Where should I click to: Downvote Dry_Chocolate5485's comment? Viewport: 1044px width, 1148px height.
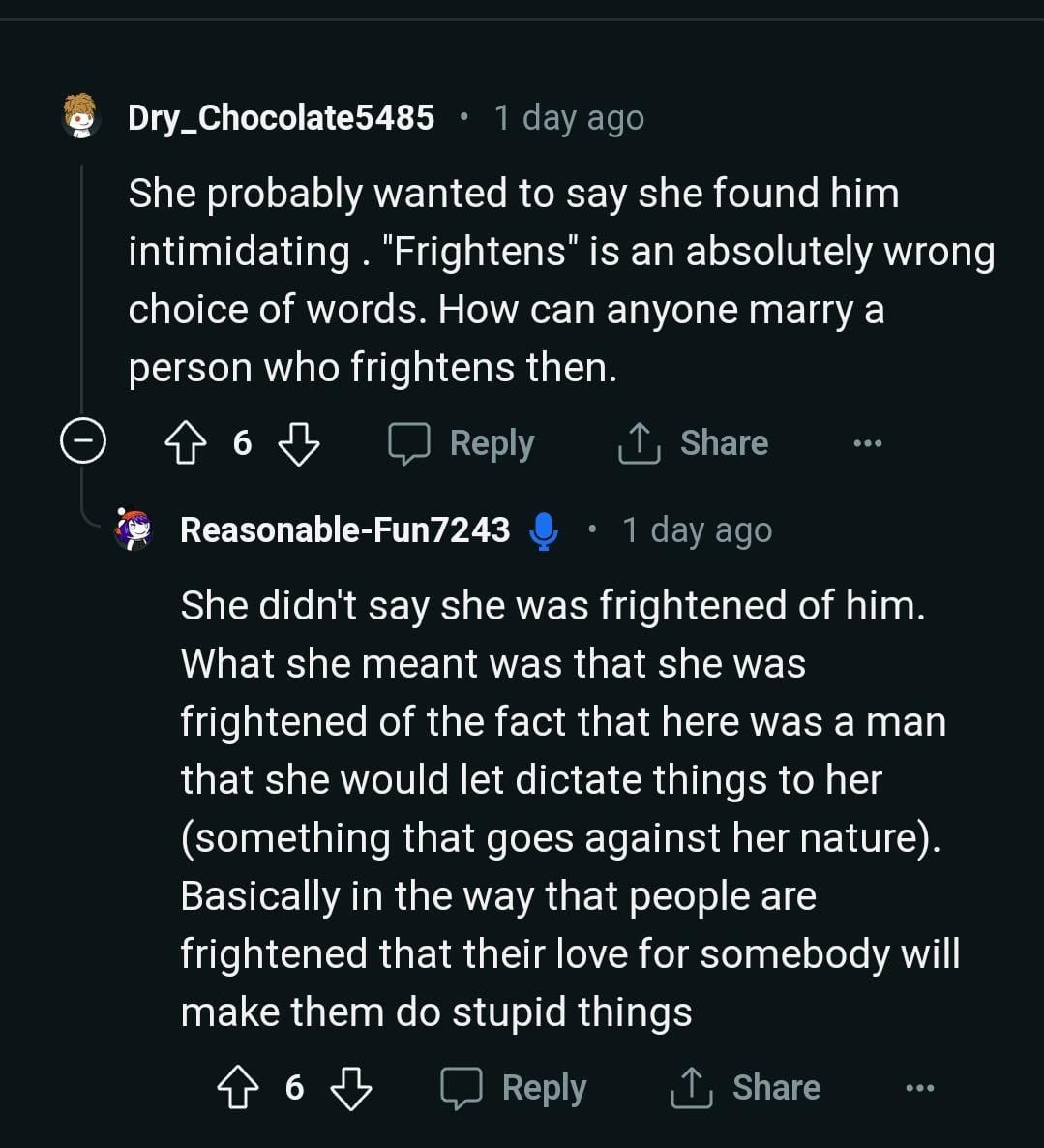[298, 444]
